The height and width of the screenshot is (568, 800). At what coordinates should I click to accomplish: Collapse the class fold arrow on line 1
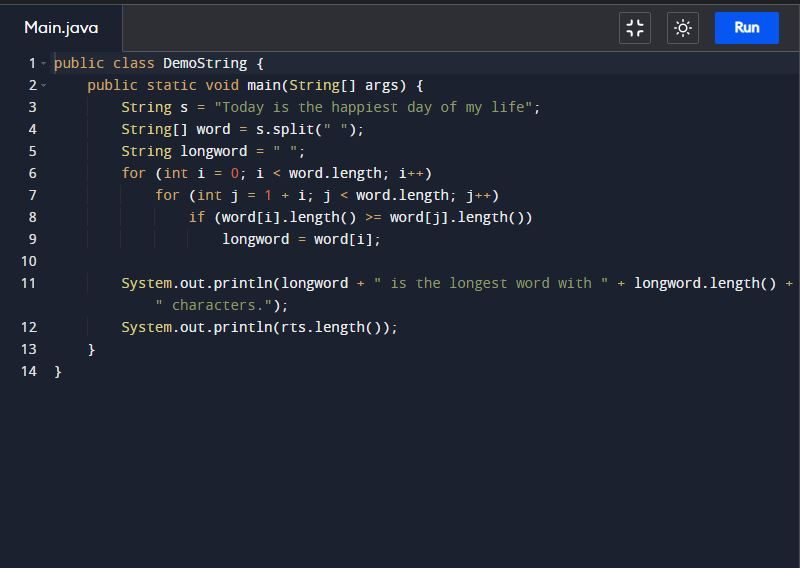click(44, 63)
